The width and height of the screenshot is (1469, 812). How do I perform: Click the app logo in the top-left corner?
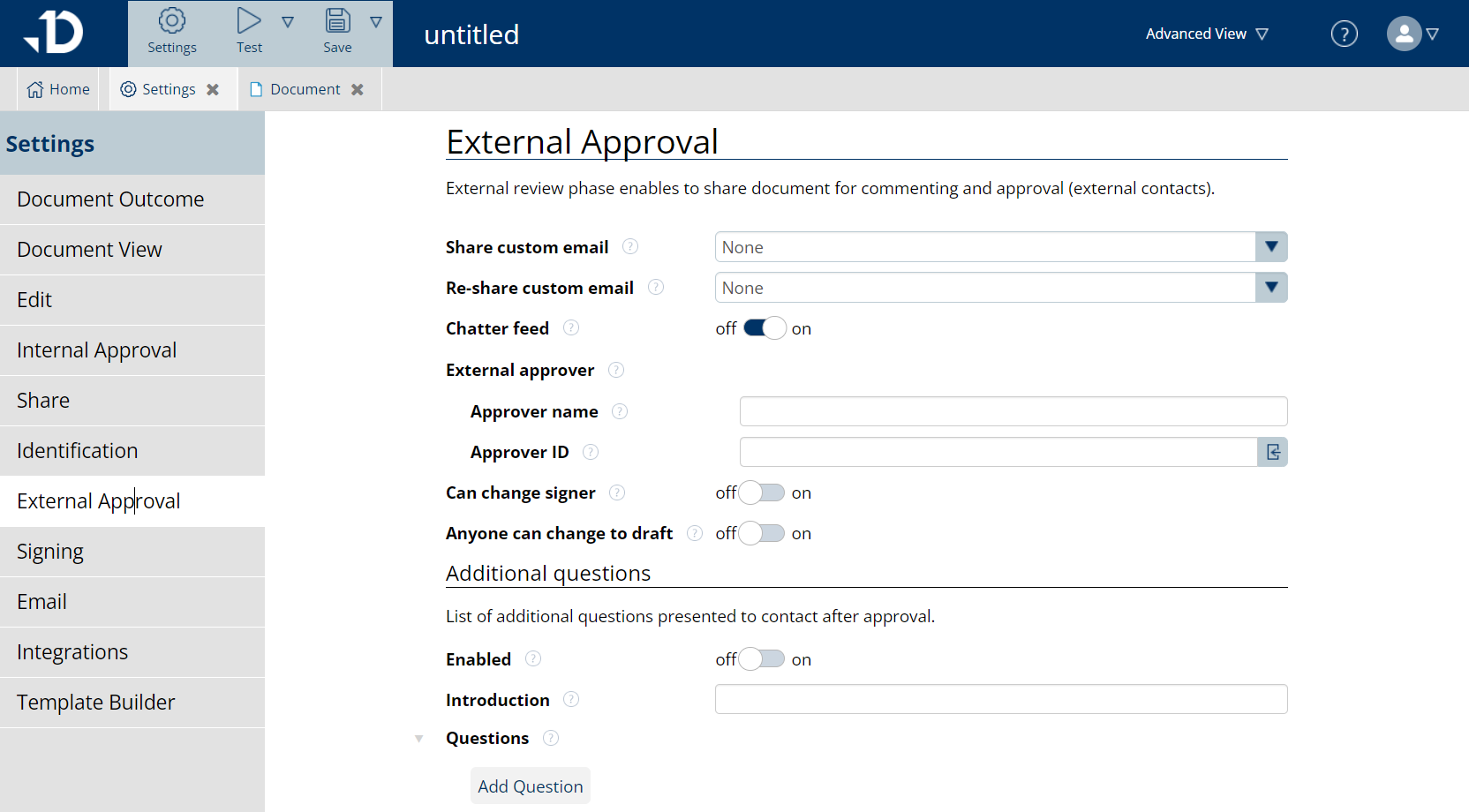55,32
